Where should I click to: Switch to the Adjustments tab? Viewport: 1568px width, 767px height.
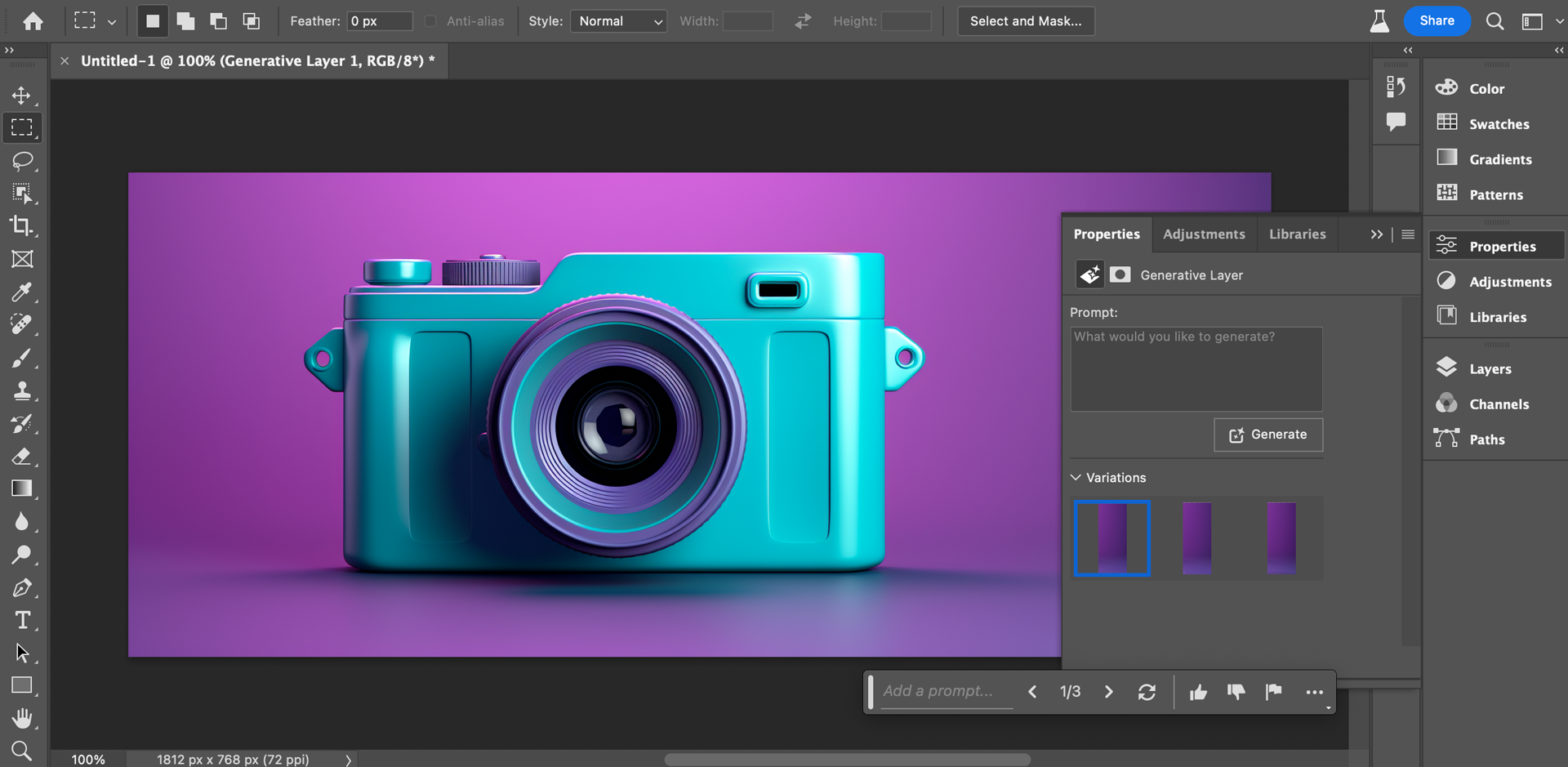coord(1204,234)
